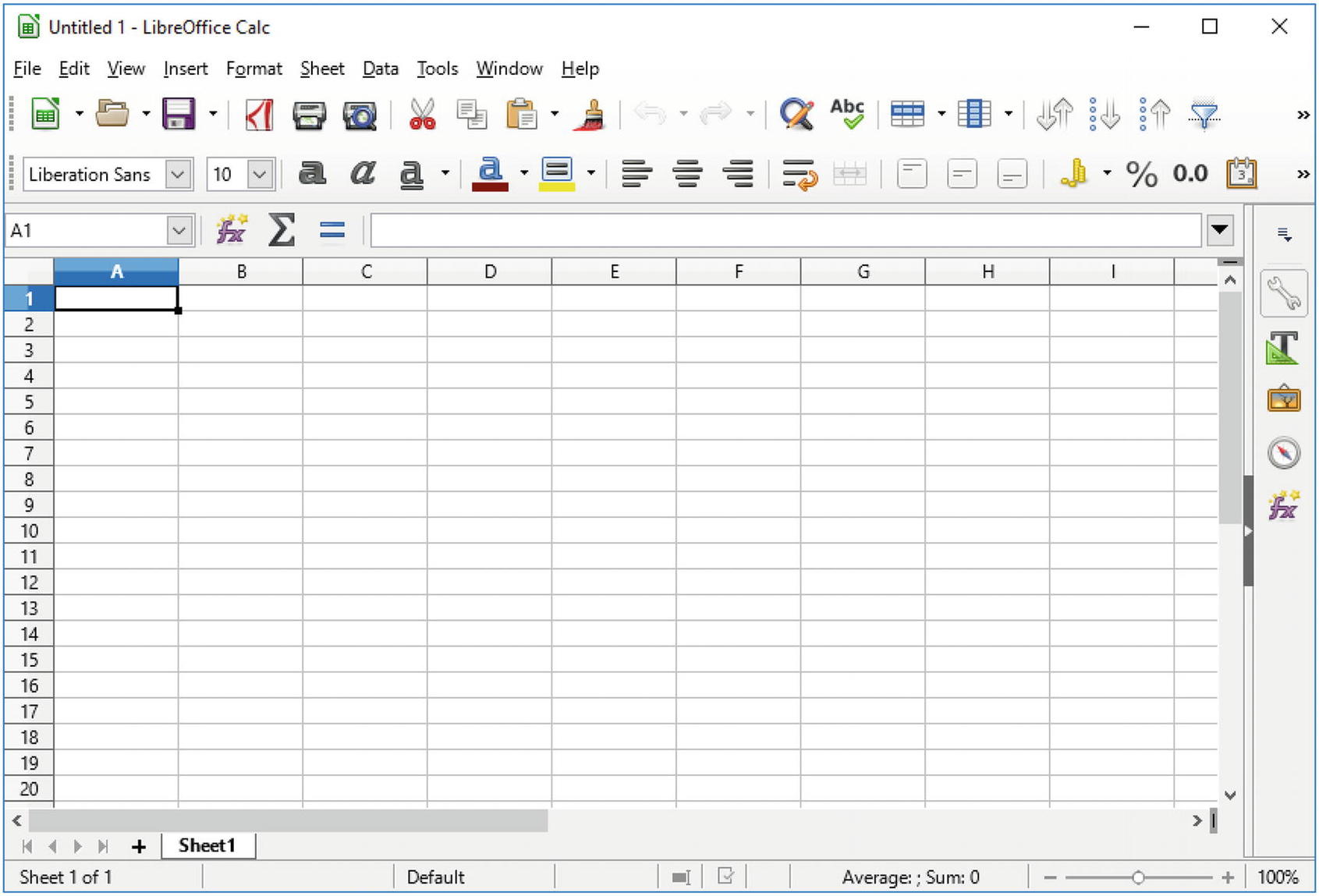Image resolution: width=1319 pixels, height=896 pixels.
Task: Format as Date calendar icon
Action: 1242,173
